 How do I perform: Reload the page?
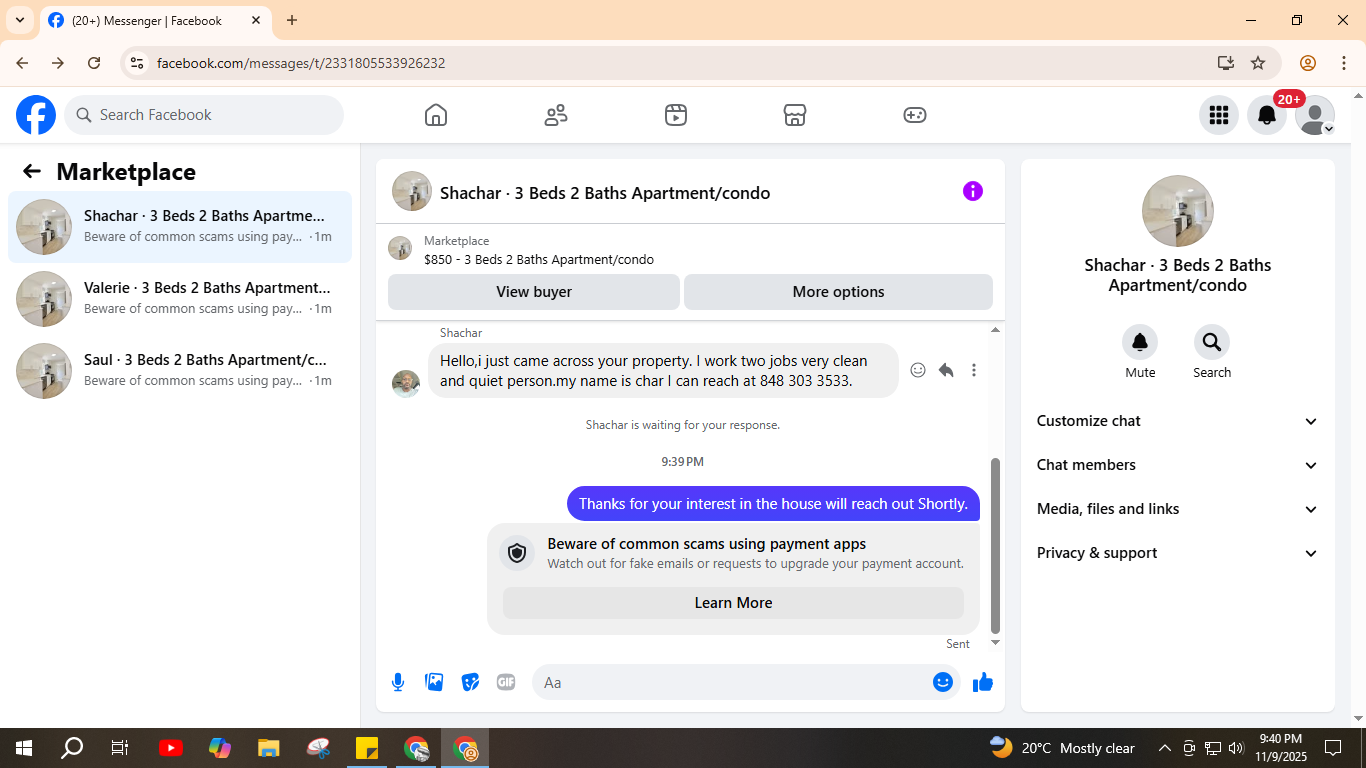(94, 63)
